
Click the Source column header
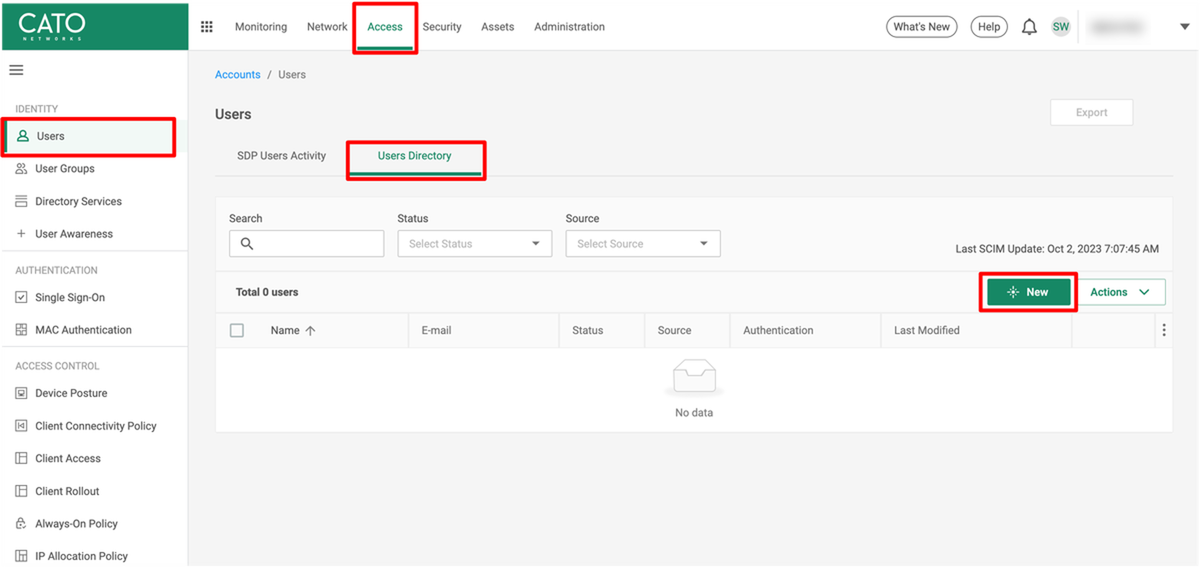coord(674,330)
